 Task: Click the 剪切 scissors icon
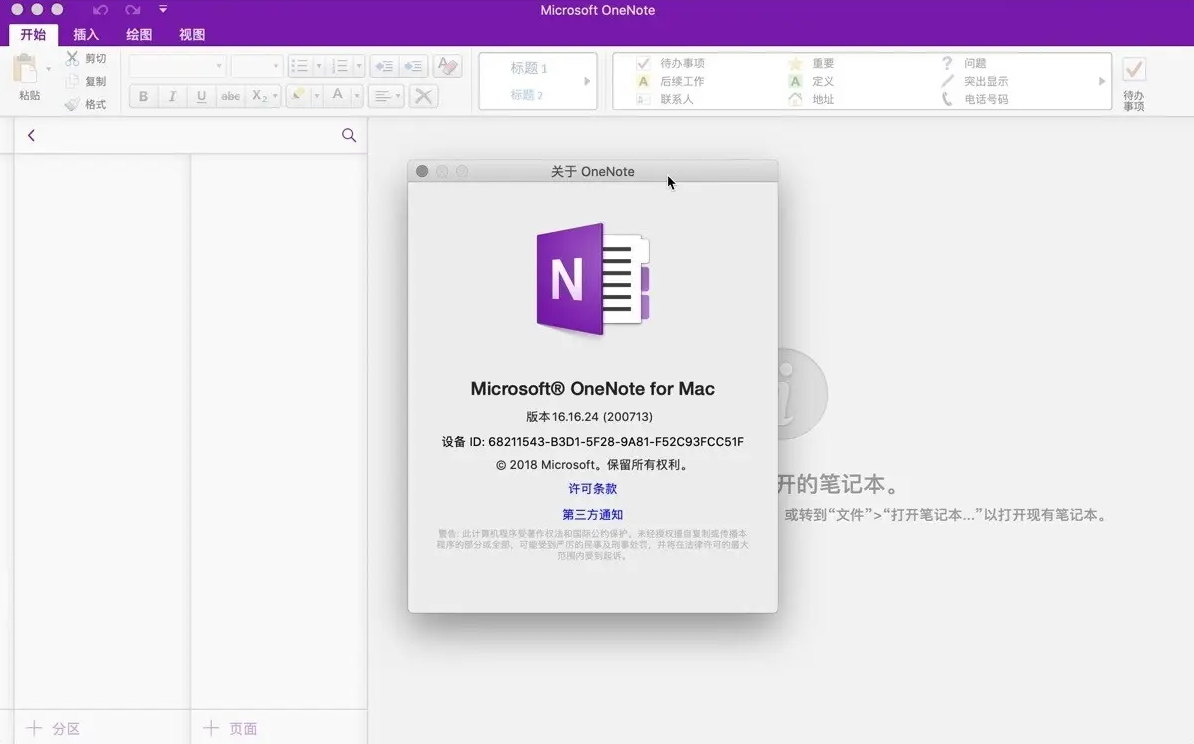point(72,58)
